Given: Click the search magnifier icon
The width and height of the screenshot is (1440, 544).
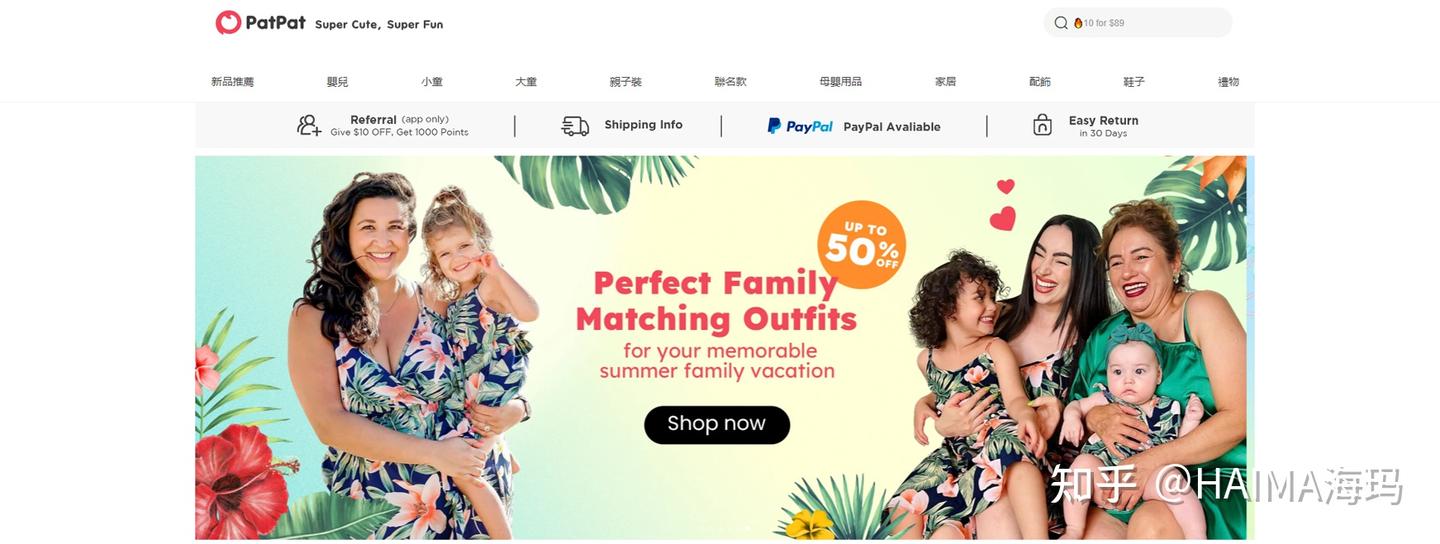Looking at the screenshot, I should click(x=1061, y=23).
